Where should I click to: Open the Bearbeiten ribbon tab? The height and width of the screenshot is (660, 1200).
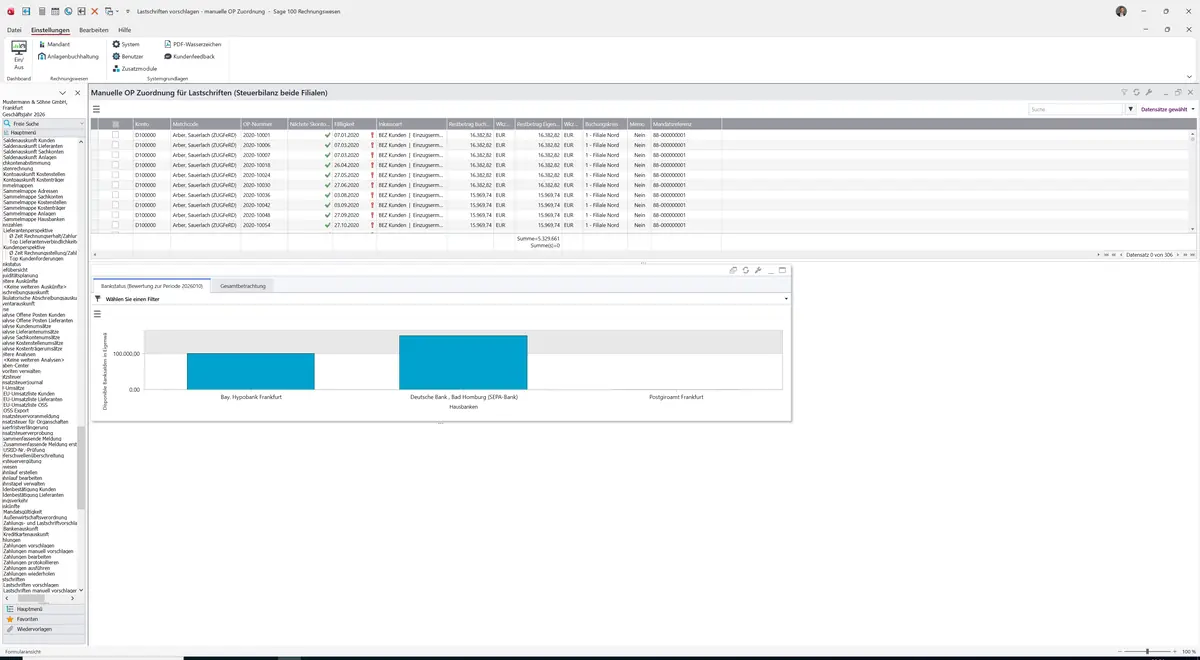click(94, 30)
